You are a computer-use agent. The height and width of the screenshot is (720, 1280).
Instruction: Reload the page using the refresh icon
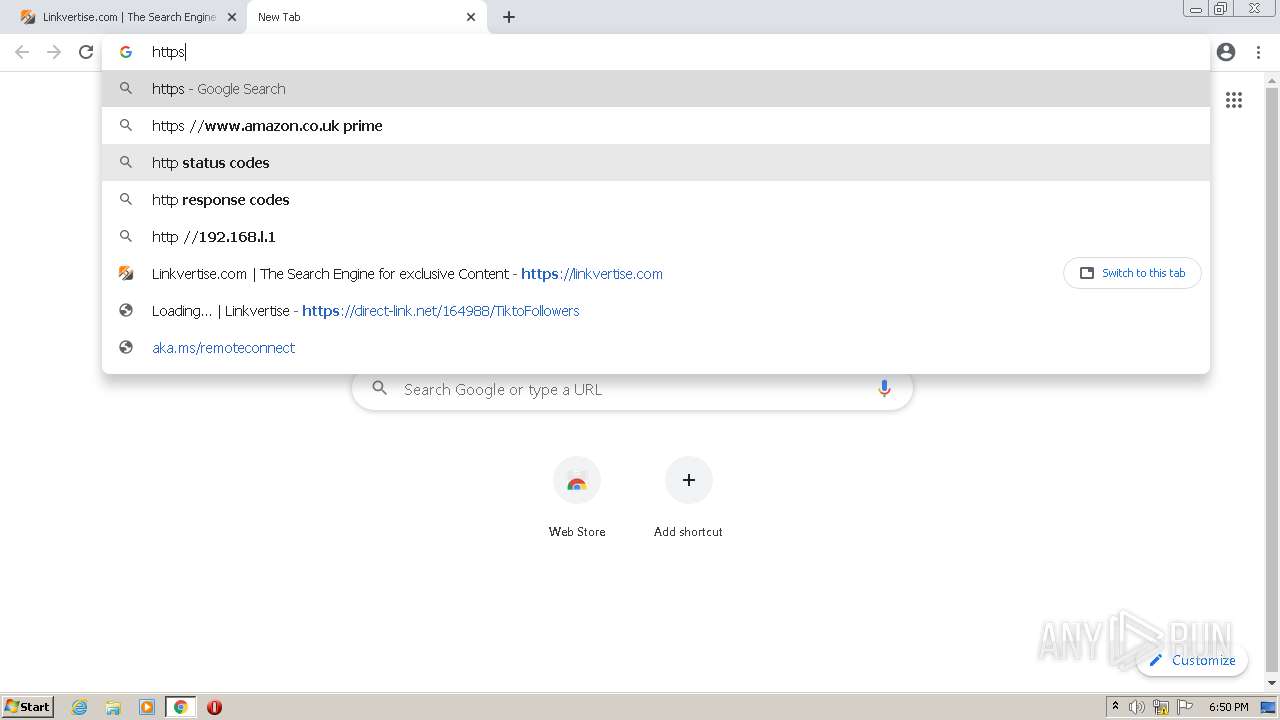pos(86,52)
